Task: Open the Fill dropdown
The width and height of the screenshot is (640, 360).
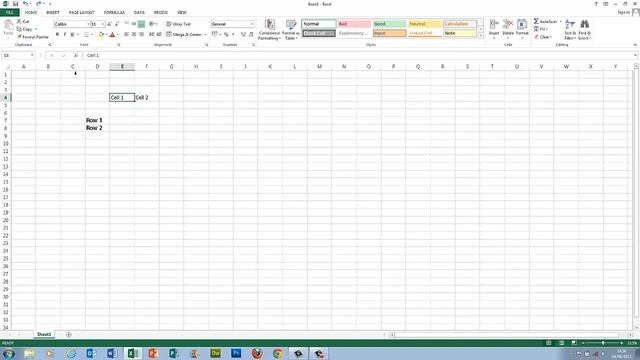Action: [541, 29]
